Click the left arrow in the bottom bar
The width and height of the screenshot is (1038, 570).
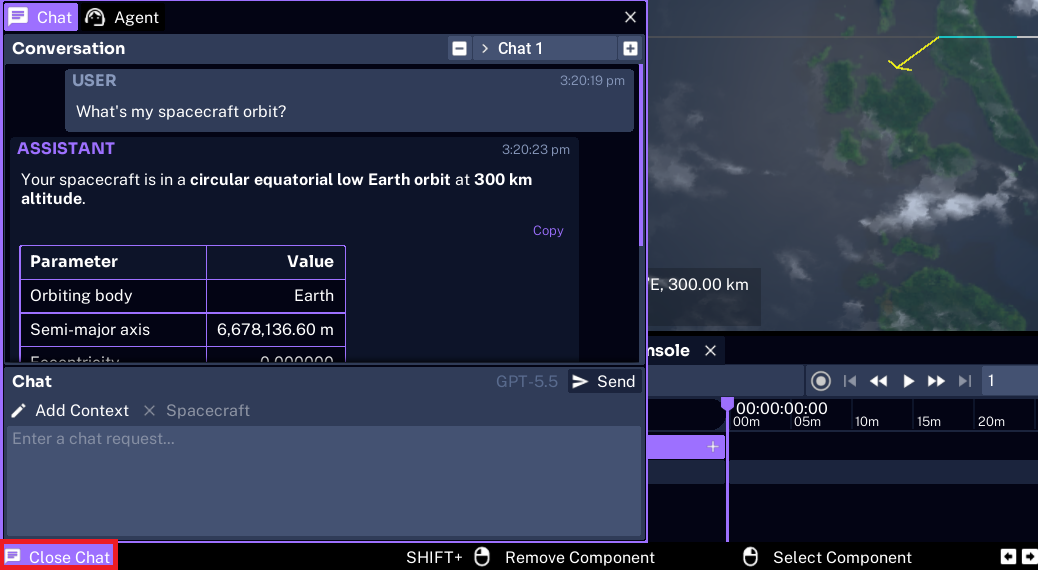pos(1008,557)
